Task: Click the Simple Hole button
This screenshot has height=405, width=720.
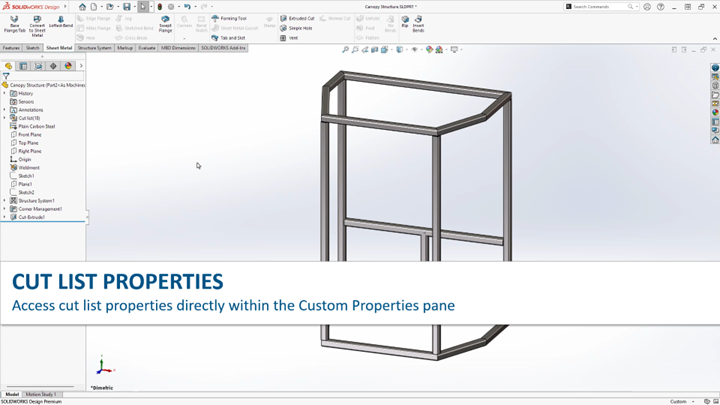Action: click(300, 28)
